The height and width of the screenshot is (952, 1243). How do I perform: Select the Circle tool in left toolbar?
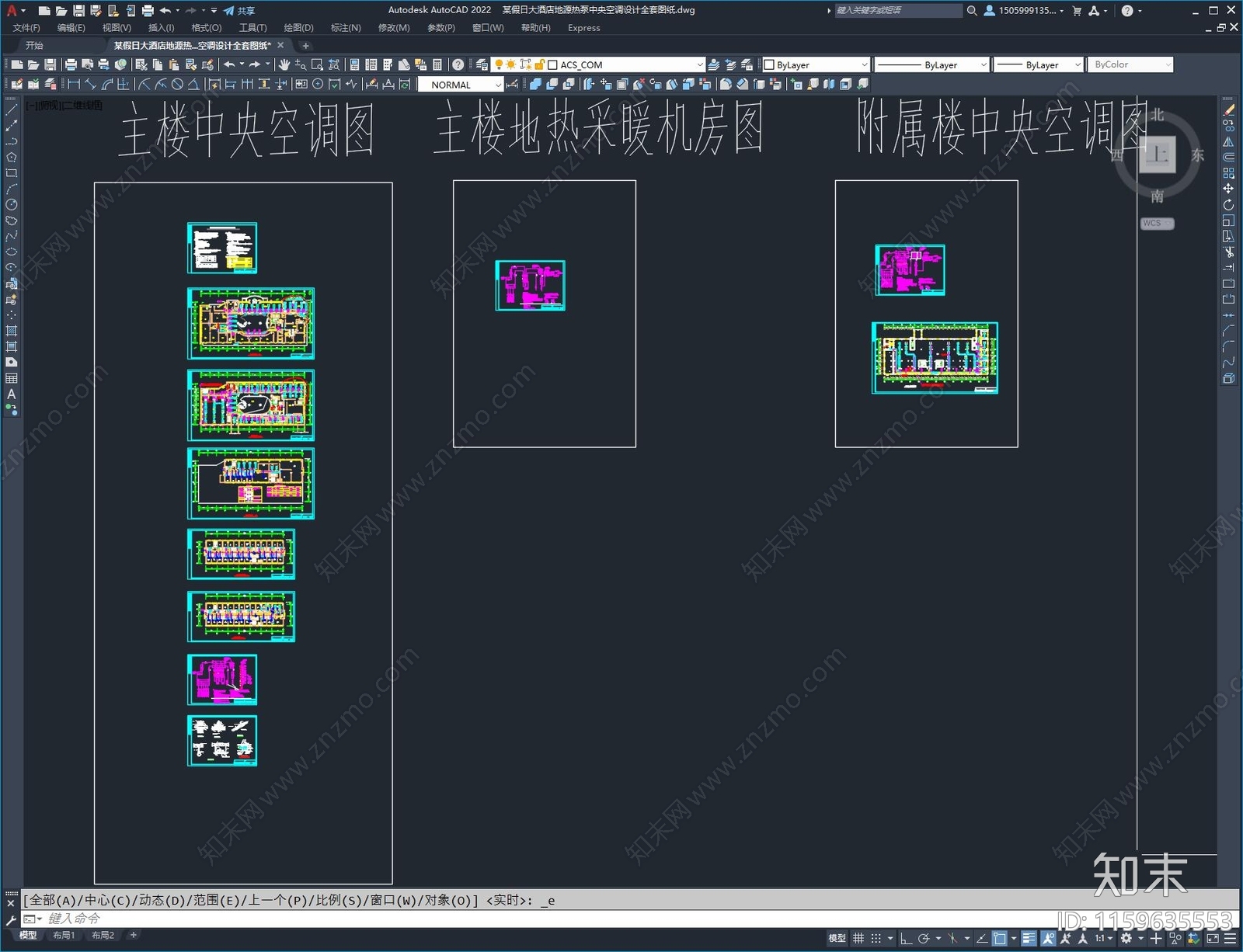[11, 205]
